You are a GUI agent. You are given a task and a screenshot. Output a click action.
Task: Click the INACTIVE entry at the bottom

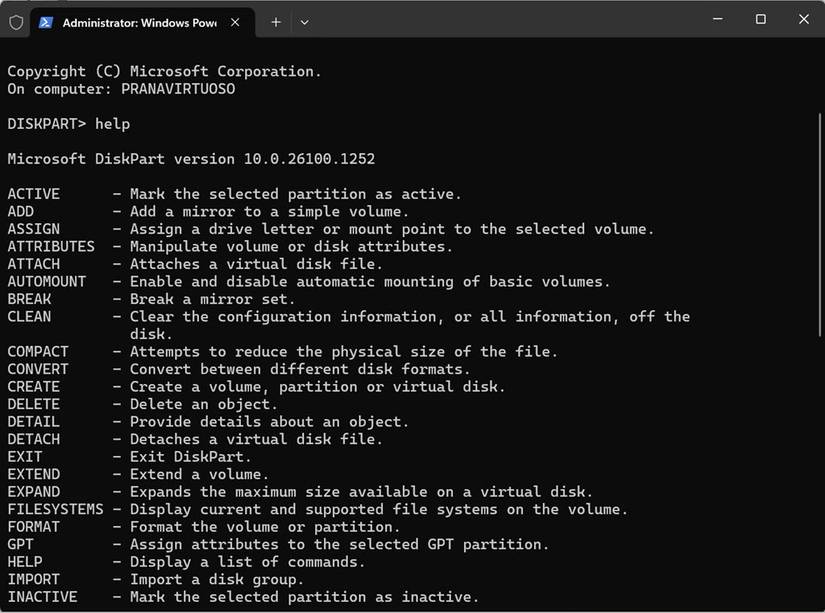(44, 596)
